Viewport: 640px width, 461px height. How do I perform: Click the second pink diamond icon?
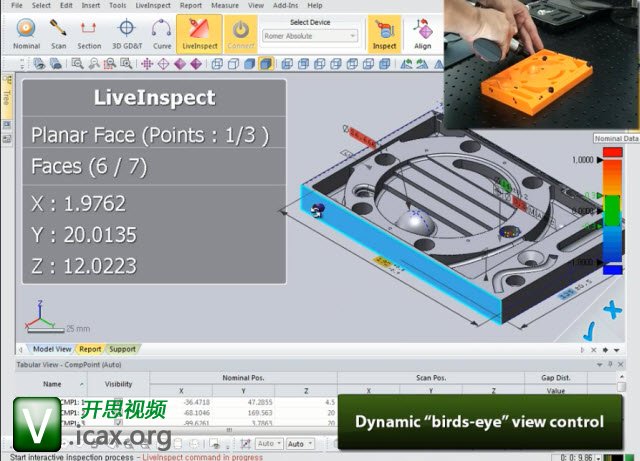point(196,64)
